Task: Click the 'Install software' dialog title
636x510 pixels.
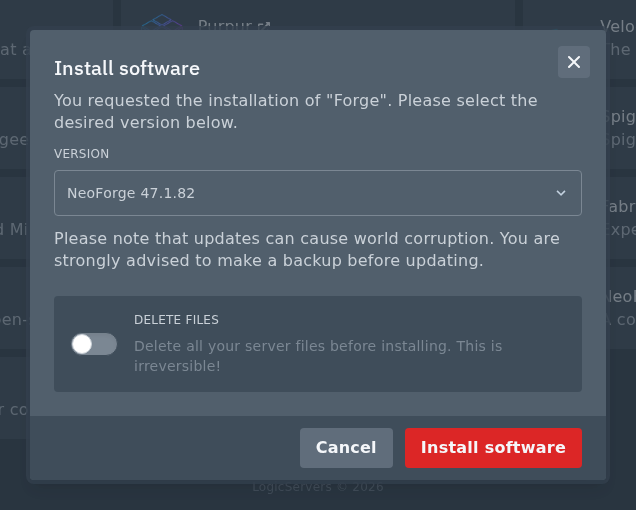Action: [127, 68]
